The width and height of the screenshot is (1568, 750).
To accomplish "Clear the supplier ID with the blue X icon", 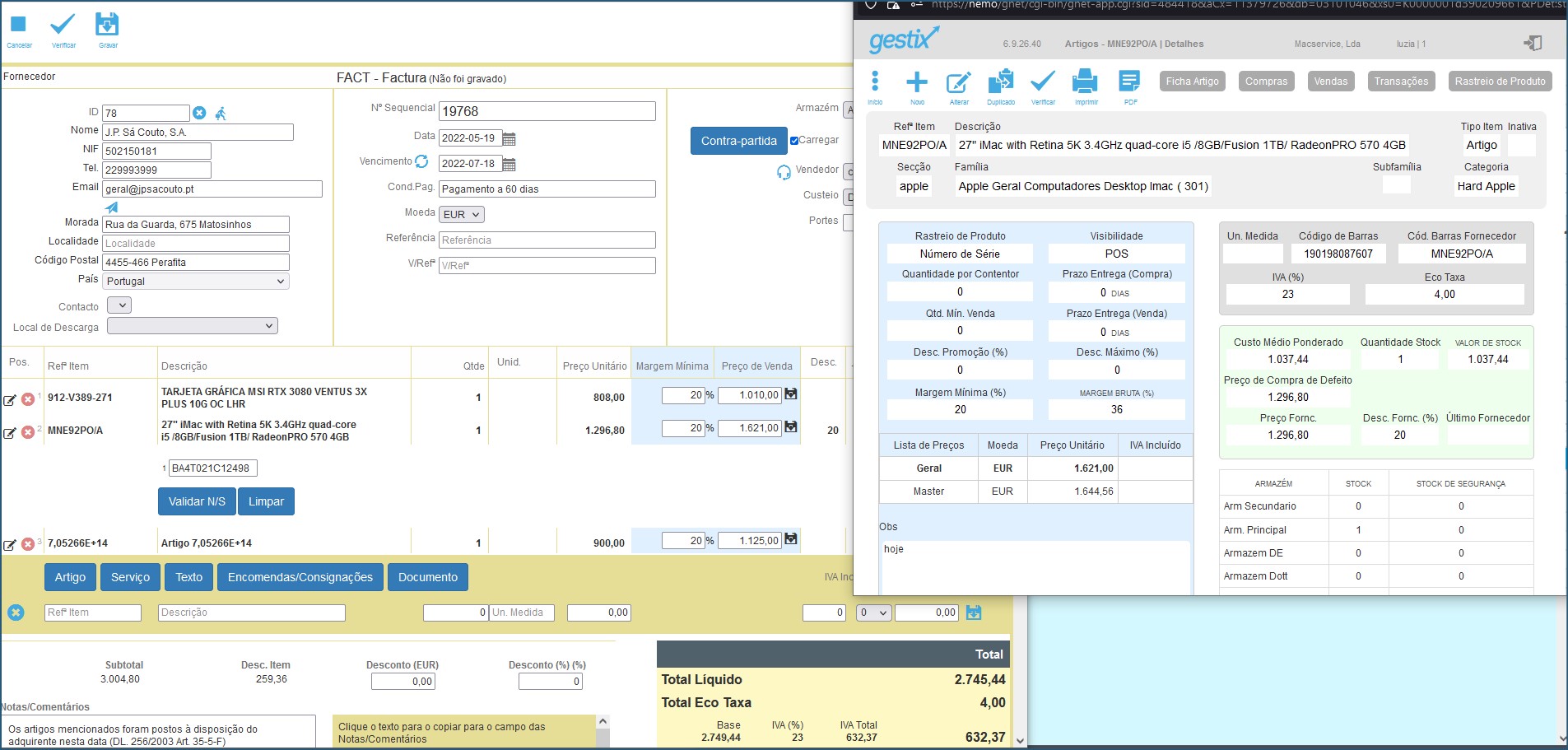I will click(199, 113).
